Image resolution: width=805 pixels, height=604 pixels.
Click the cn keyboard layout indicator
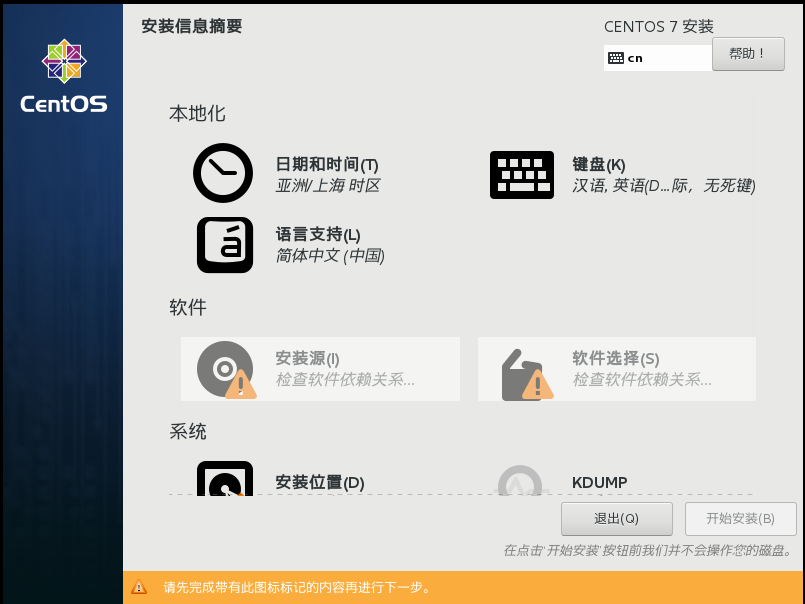click(658, 58)
